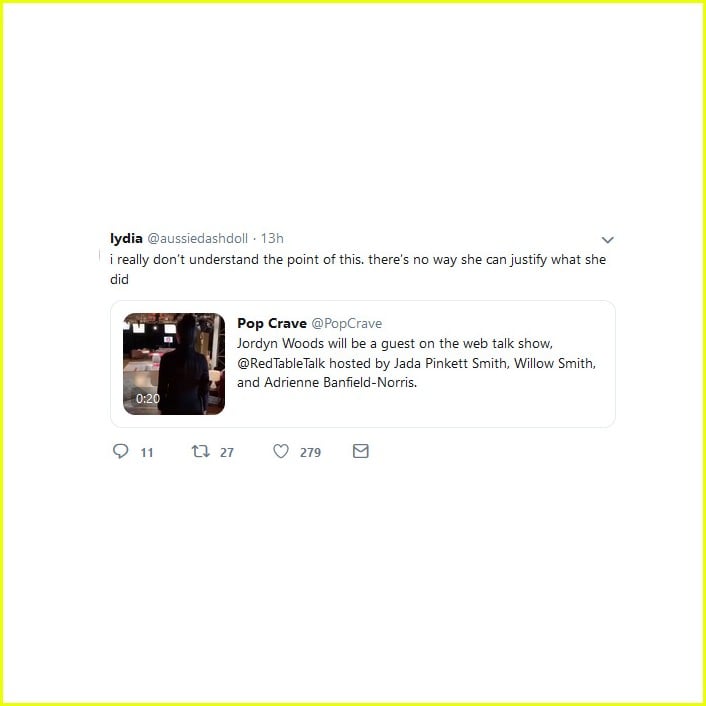
Task: Click the reply speech bubble icon
Action: coord(120,451)
